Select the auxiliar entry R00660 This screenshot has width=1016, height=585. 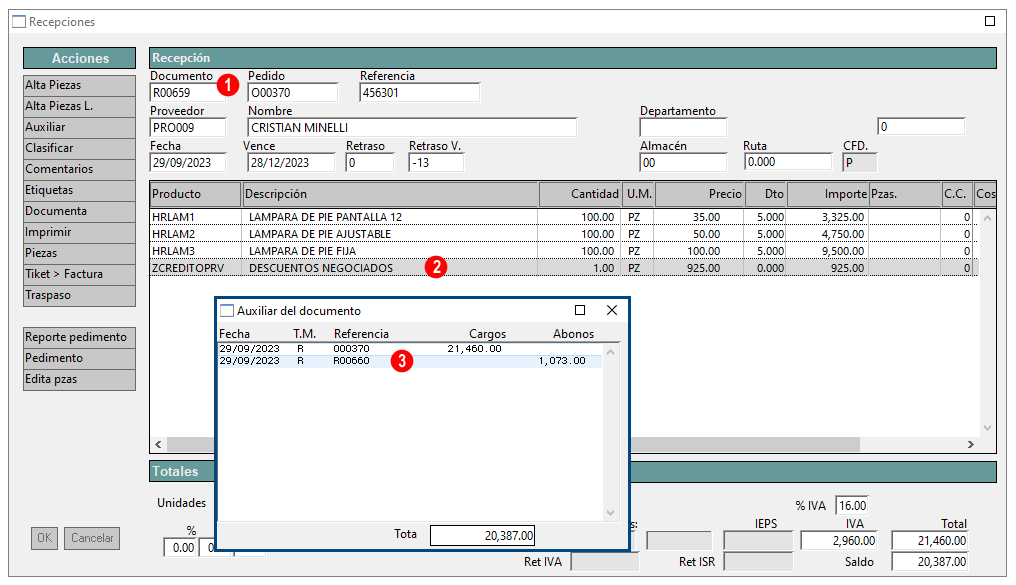(410, 361)
